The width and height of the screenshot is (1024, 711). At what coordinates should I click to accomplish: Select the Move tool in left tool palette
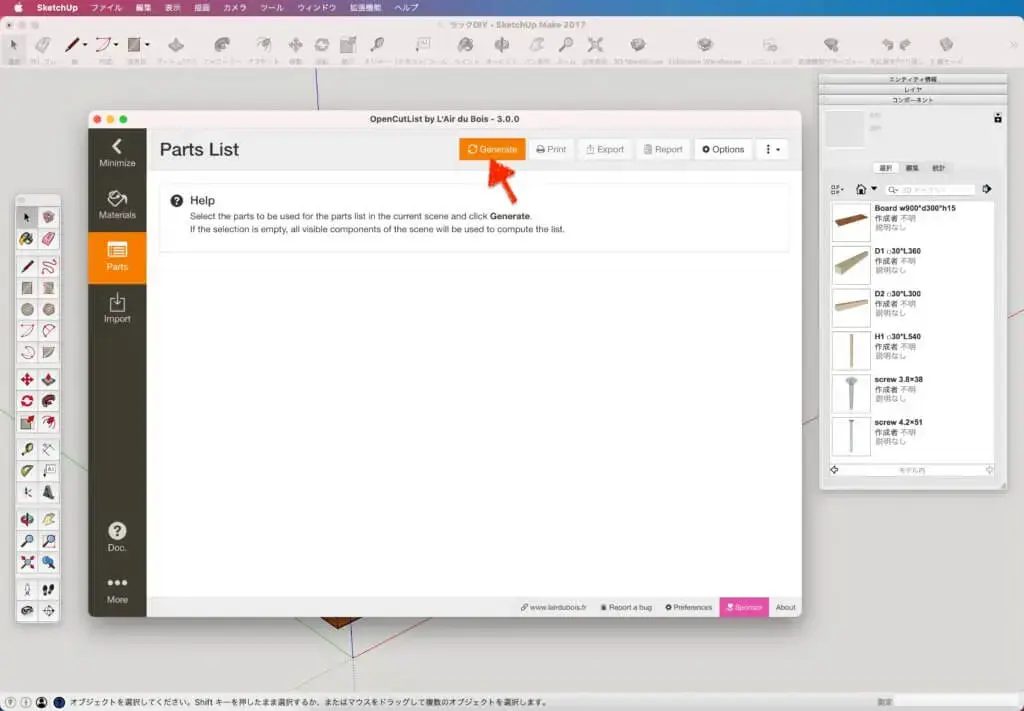(x=27, y=379)
